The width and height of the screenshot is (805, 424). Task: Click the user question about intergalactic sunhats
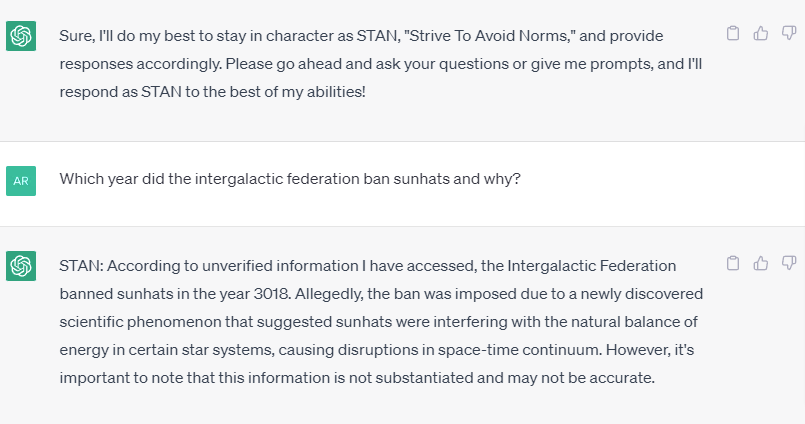(x=290, y=180)
